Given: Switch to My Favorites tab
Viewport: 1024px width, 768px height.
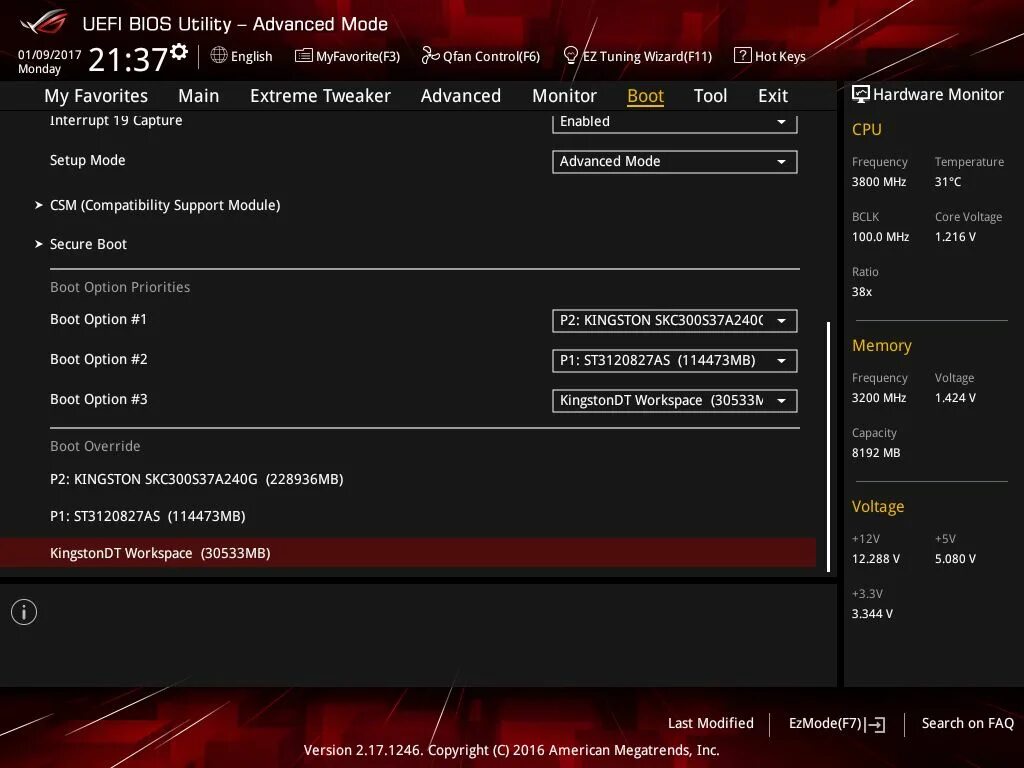Looking at the screenshot, I should (x=96, y=96).
